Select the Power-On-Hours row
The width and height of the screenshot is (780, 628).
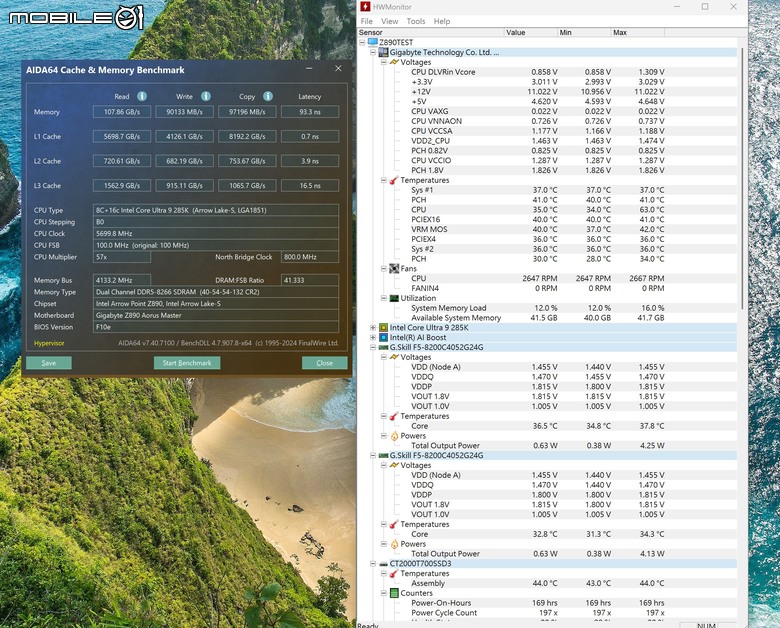click(547, 603)
